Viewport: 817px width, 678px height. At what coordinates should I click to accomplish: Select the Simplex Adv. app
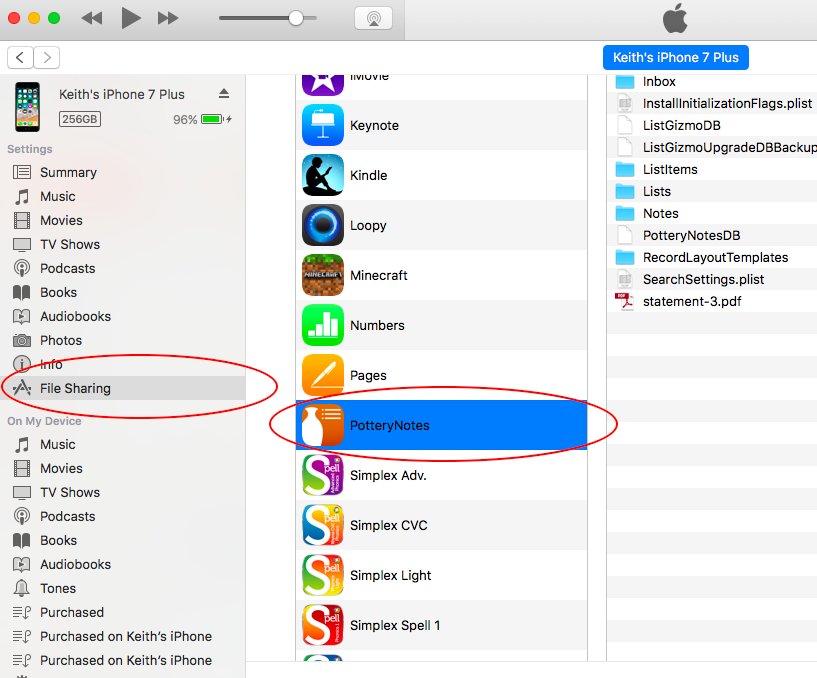coord(441,475)
